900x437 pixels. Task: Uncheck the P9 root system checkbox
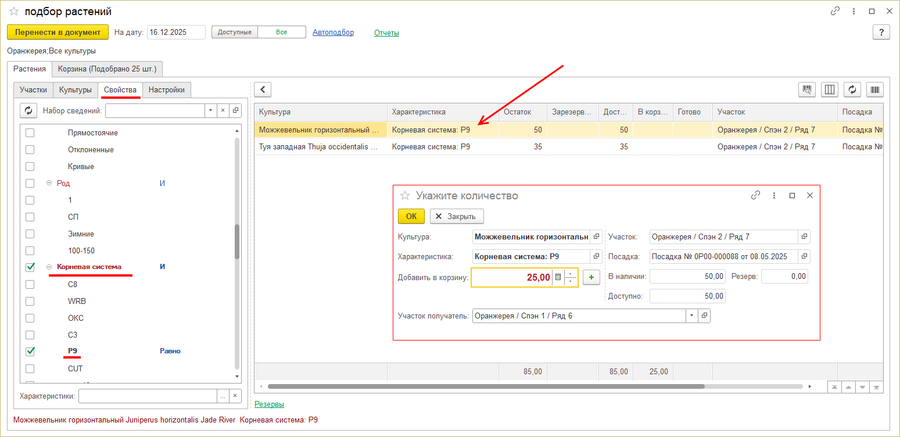(30, 351)
